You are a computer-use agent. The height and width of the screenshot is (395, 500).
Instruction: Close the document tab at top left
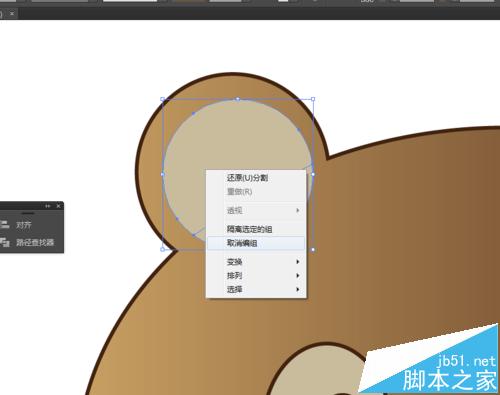pyautogui.click(x=12, y=14)
